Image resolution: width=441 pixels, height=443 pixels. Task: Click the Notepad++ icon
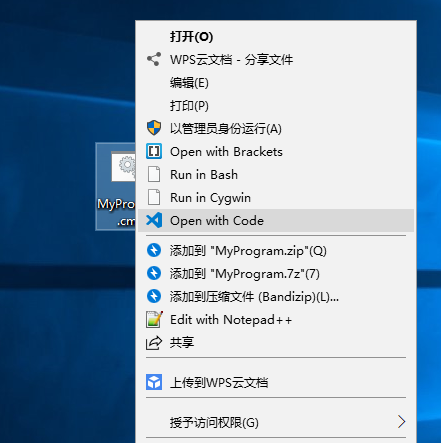[x=154, y=319]
